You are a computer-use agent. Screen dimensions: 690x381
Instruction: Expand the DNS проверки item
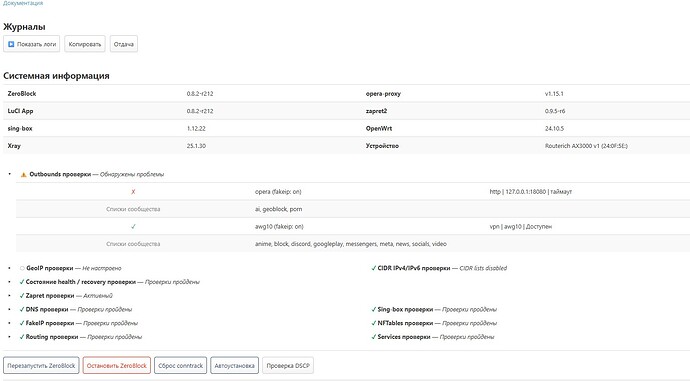click(47, 309)
